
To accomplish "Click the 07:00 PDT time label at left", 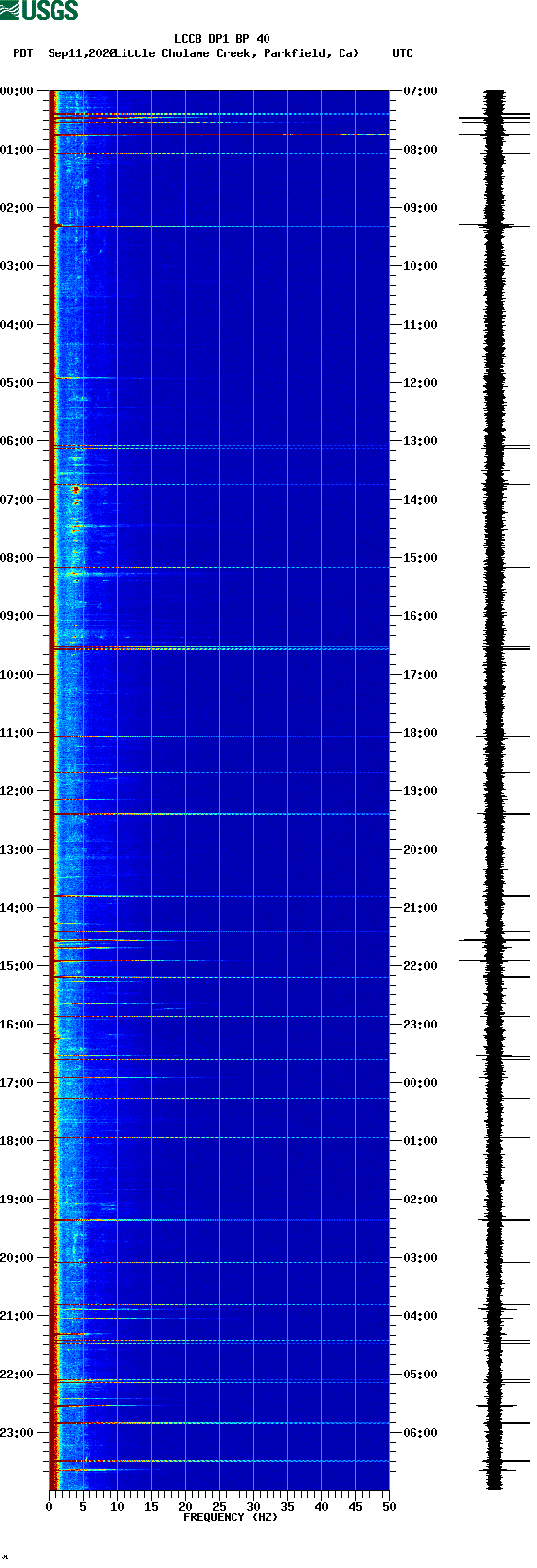I will tap(17, 500).
